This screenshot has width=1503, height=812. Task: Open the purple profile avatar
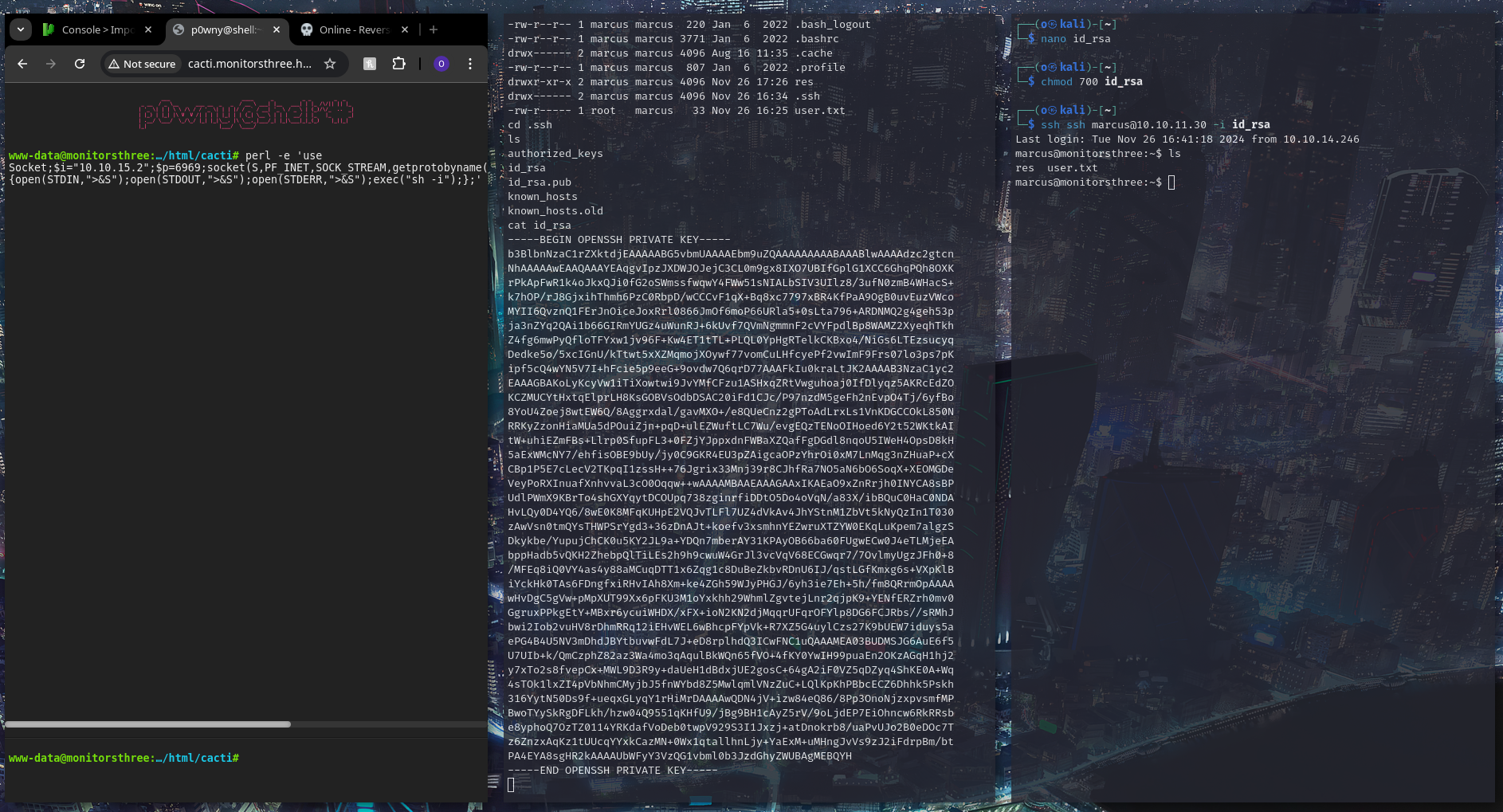[441, 64]
